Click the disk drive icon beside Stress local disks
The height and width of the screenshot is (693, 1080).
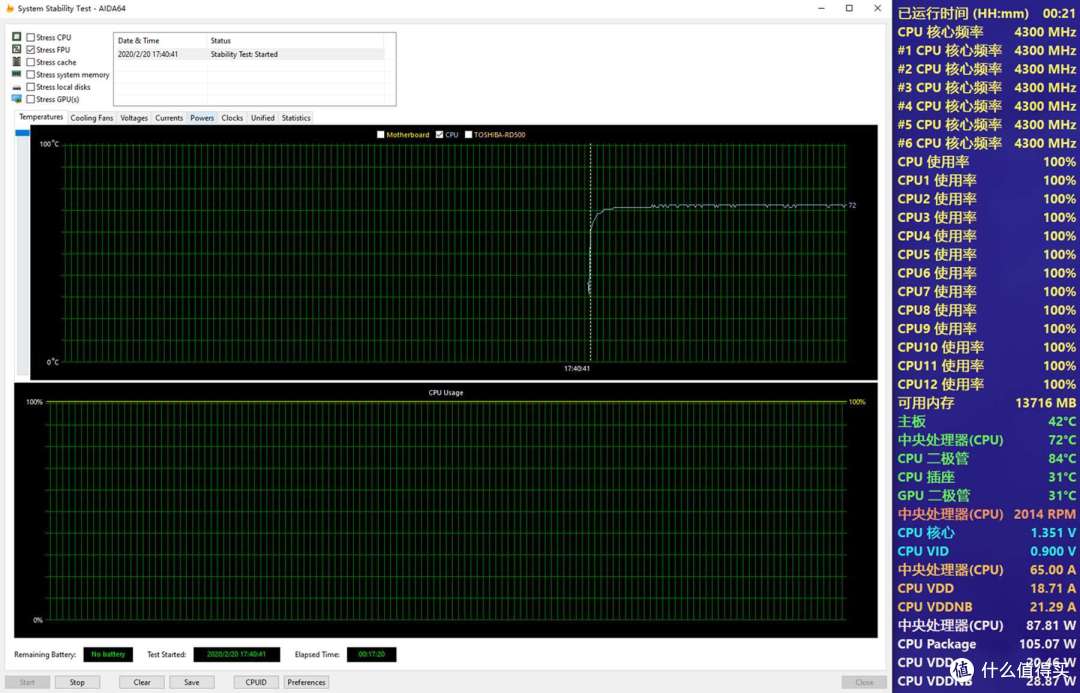(17, 87)
